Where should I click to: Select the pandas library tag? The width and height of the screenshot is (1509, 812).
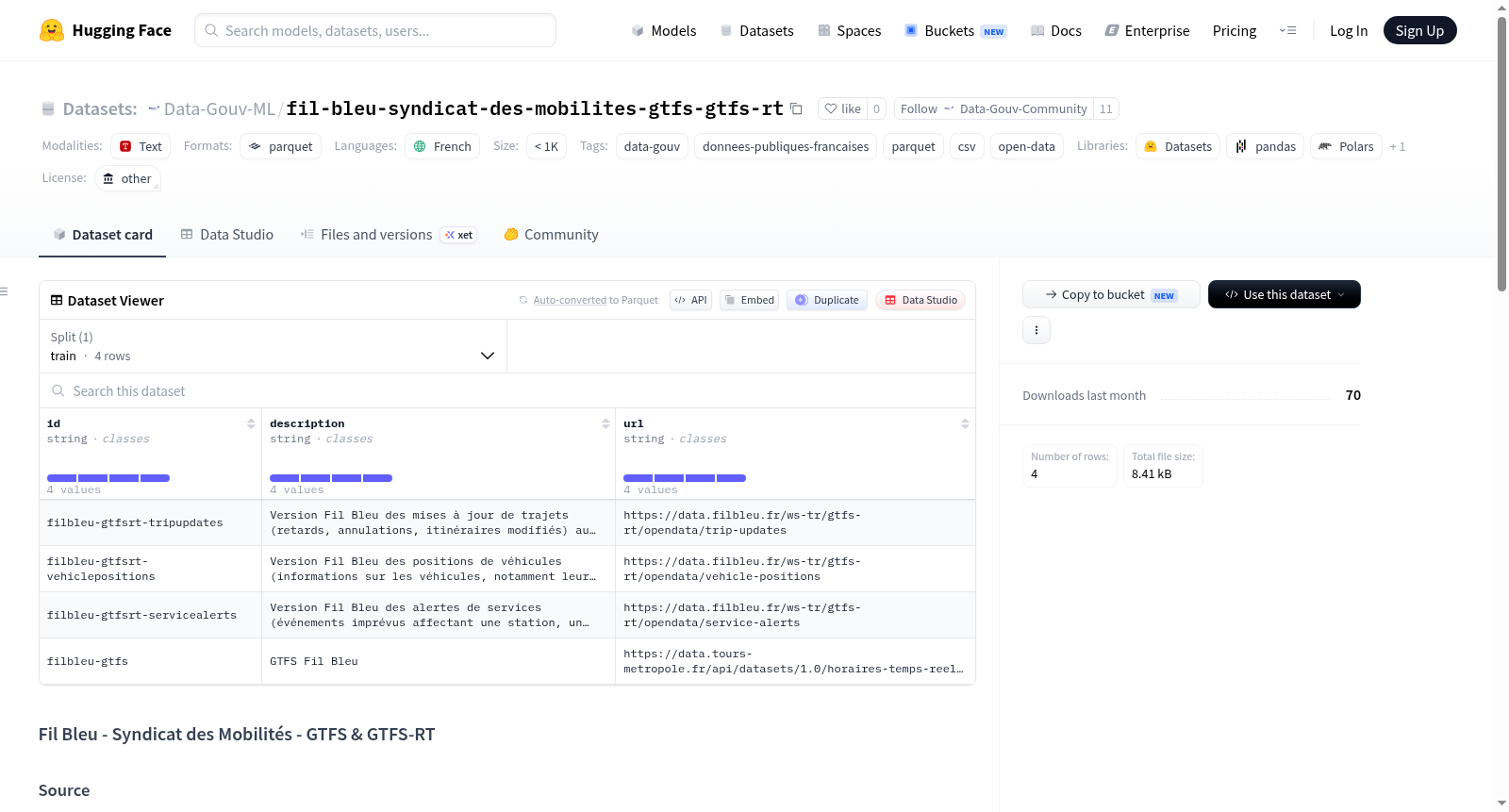pyautogui.click(x=1265, y=146)
